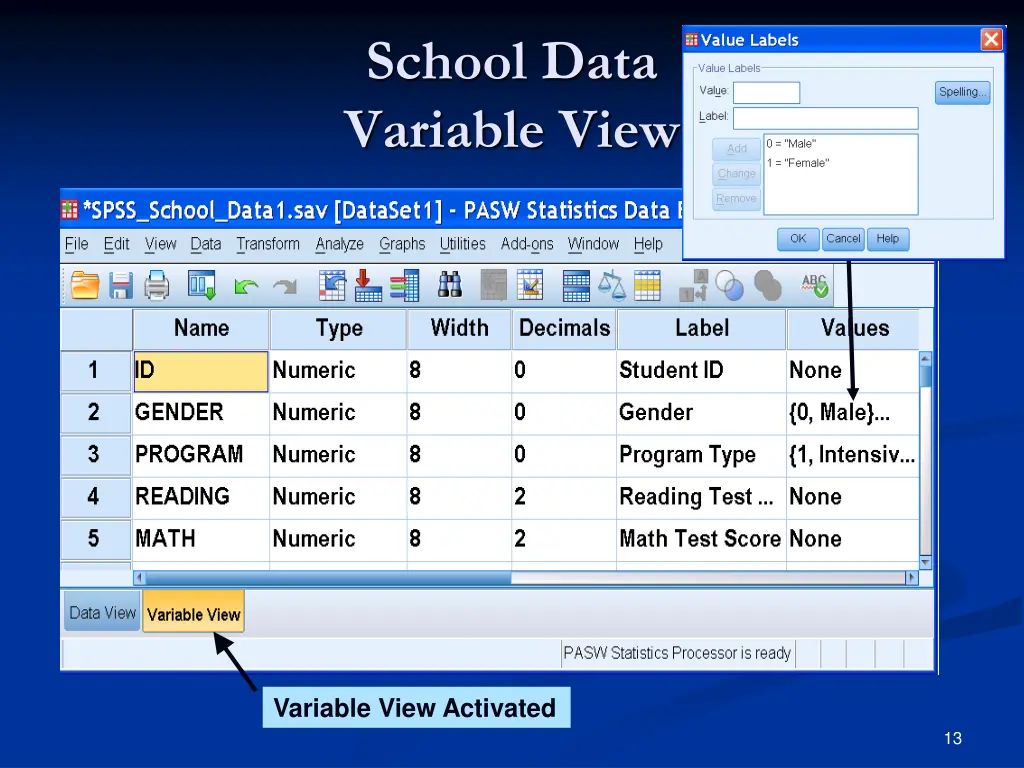Screen dimensions: 1024x768
Task: Click the Open data document folder icon
Action: point(85,285)
